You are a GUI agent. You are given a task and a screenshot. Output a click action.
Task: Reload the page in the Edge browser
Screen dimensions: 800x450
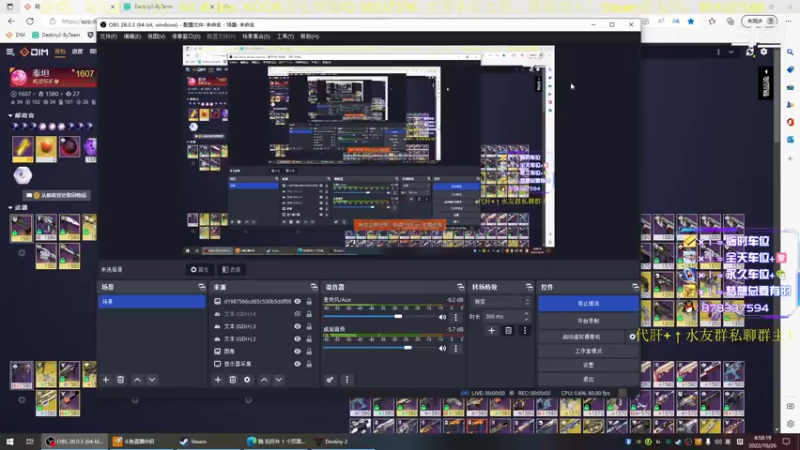click(30, 21)
